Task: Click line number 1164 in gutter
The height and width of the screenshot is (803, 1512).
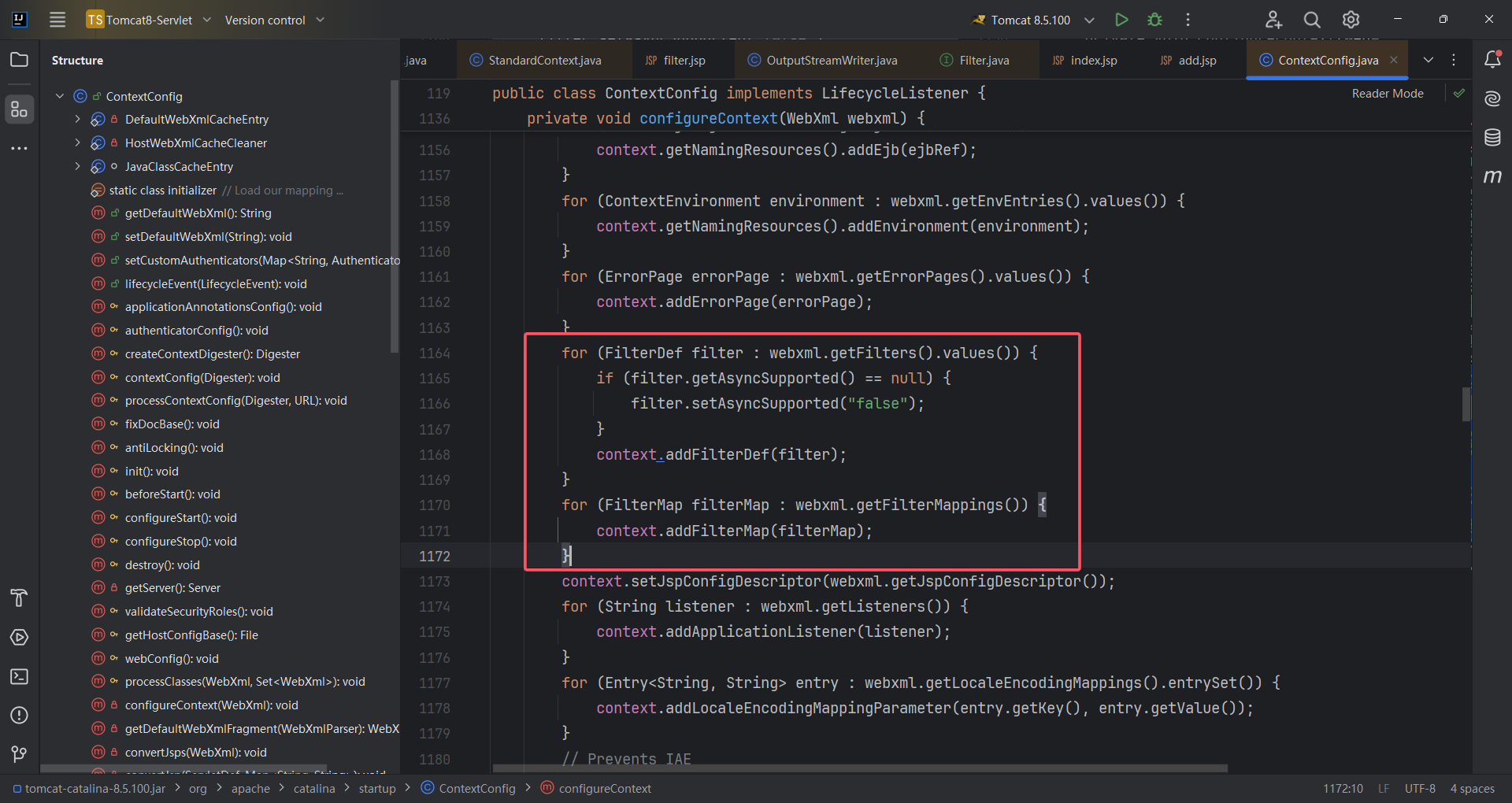Action: click(x=435, y=353)
